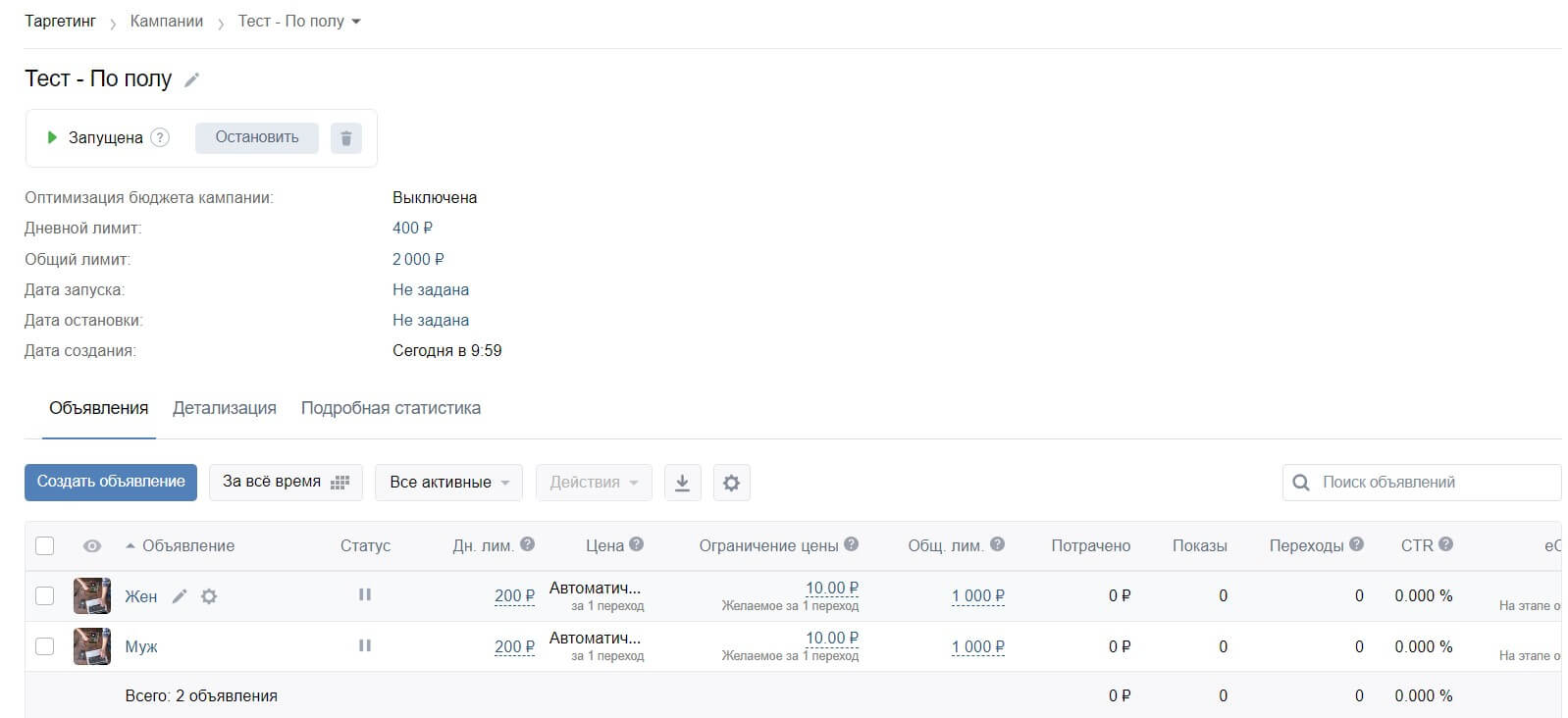Switch to the Объявления tab

[99, 408]
